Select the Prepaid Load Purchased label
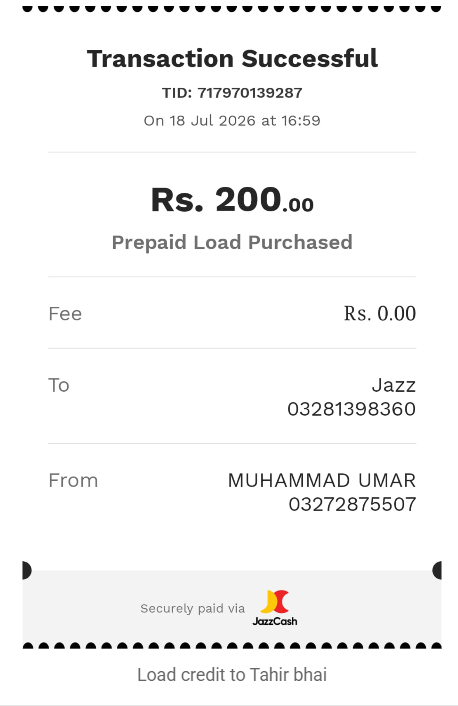Image resolution: width=458 pixels, height=706 pixels. pyautogui.click(x=232, y=242)
